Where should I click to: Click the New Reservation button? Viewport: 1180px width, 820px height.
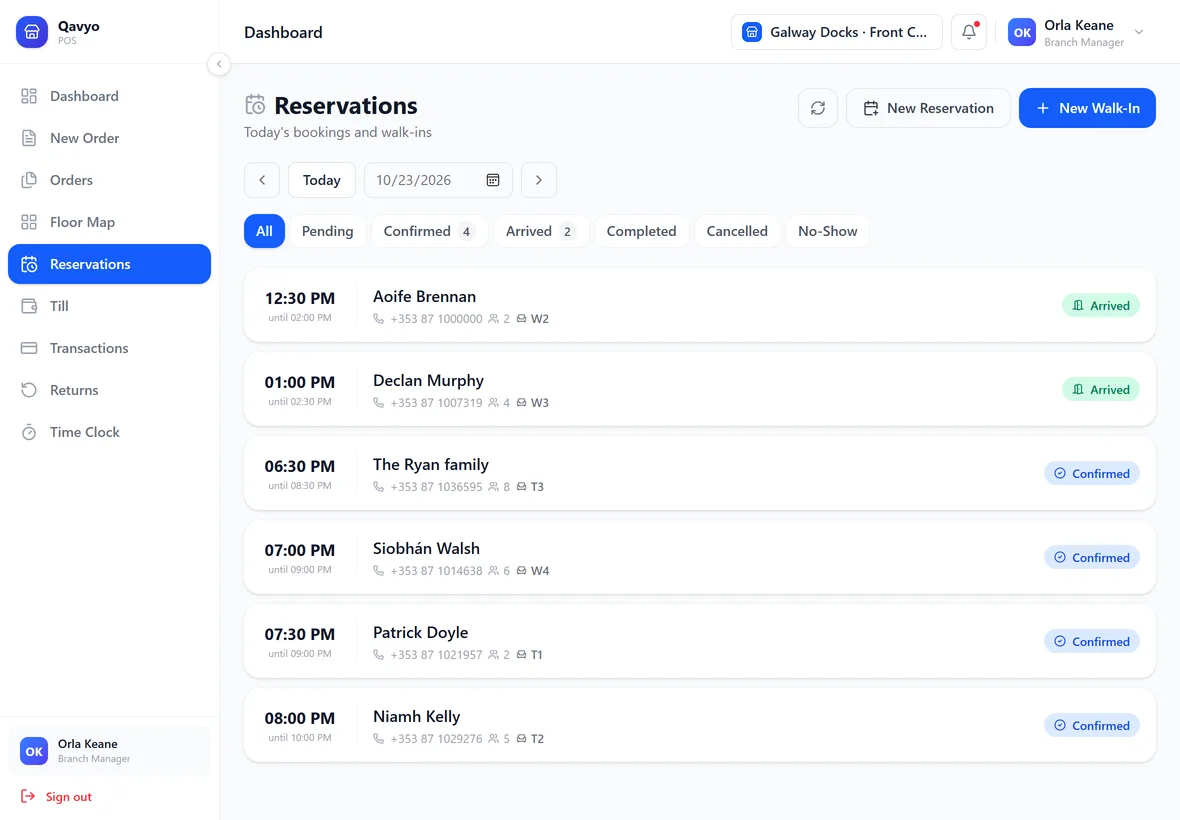[928, 108]
